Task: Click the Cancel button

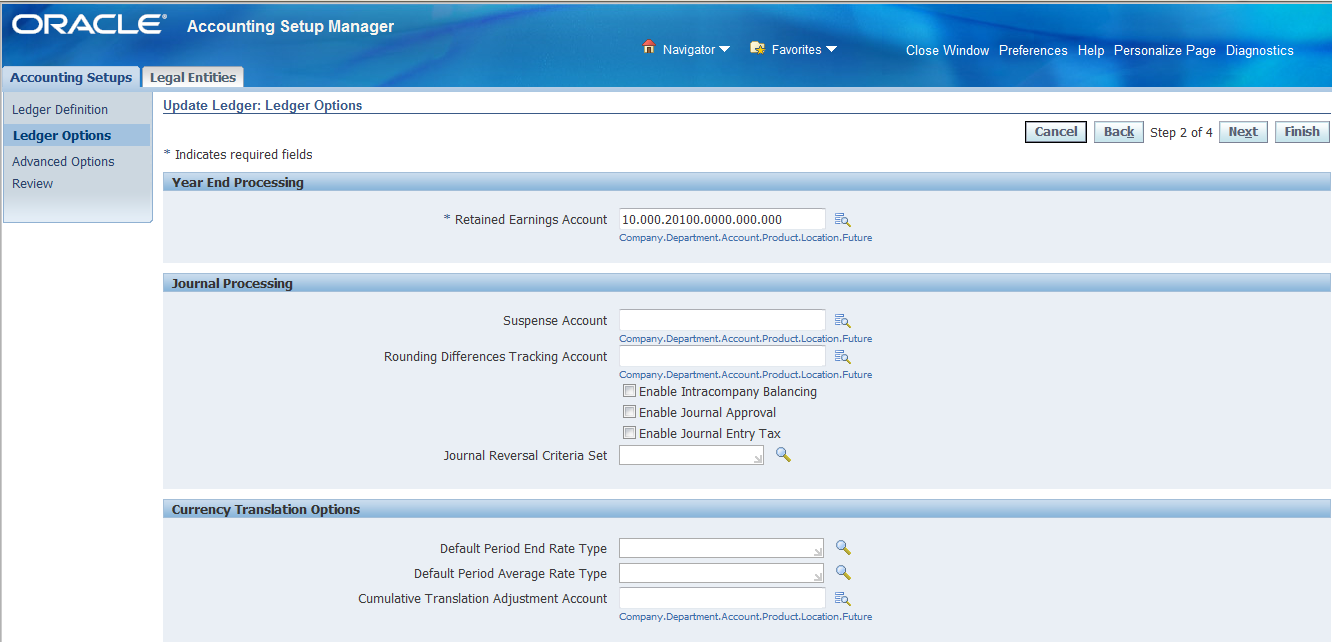Action: tap(1056, 132)
